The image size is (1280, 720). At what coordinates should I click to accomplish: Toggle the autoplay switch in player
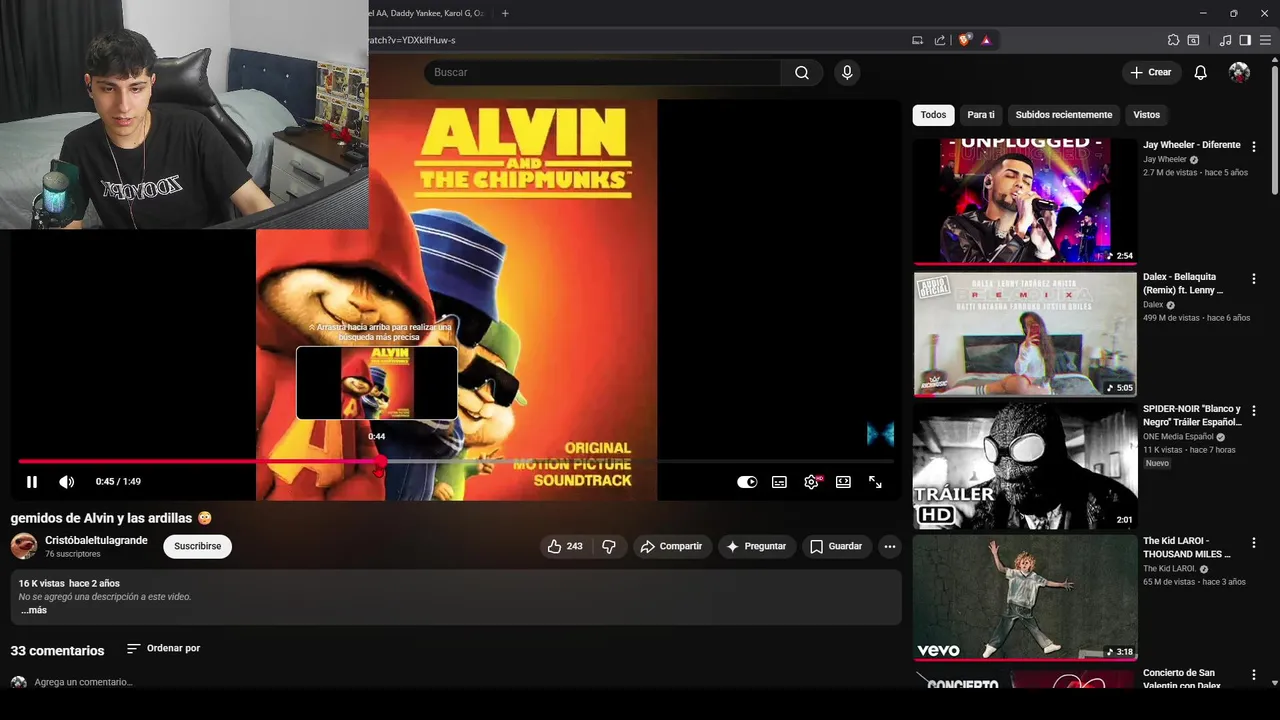[747, 482]
